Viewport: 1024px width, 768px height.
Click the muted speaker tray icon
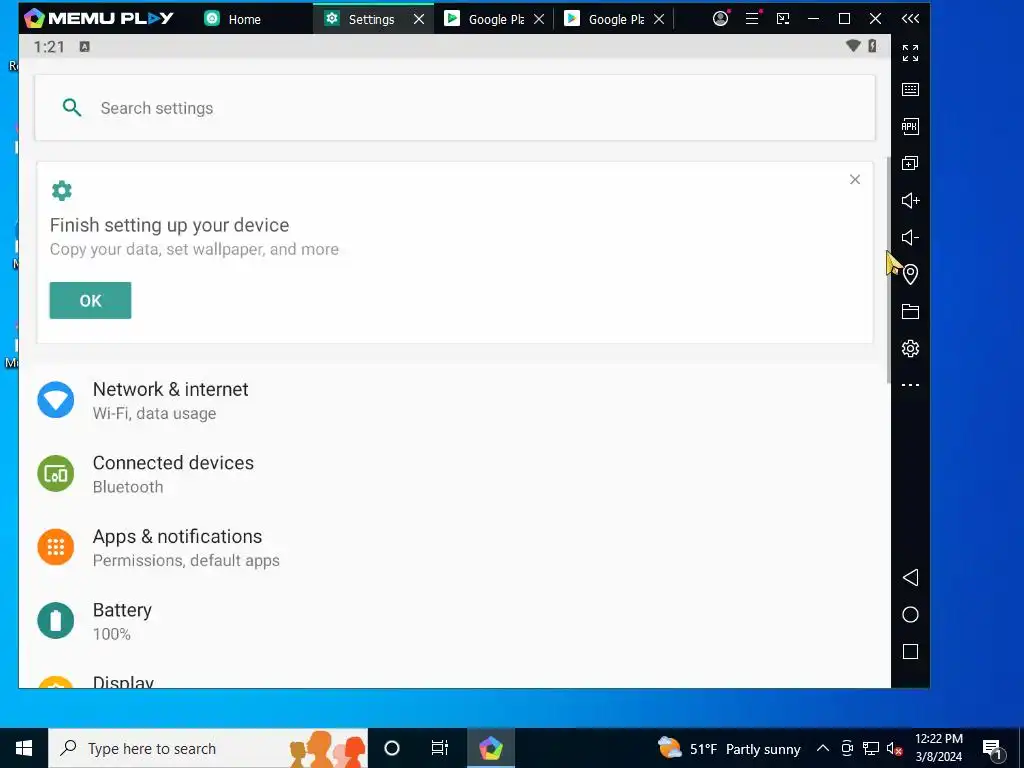click(894, 748)
